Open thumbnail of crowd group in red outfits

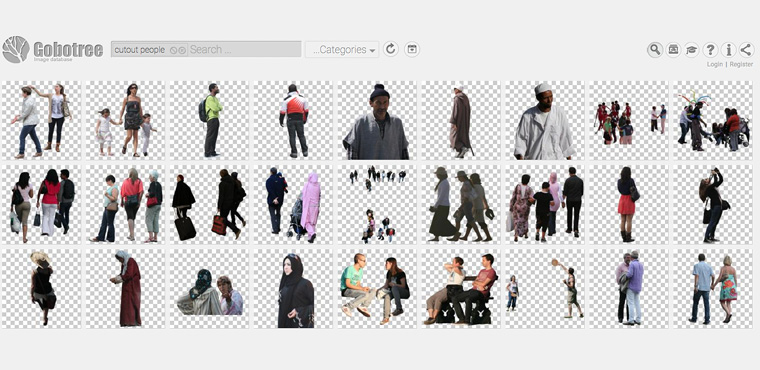(x=629, y=120)
